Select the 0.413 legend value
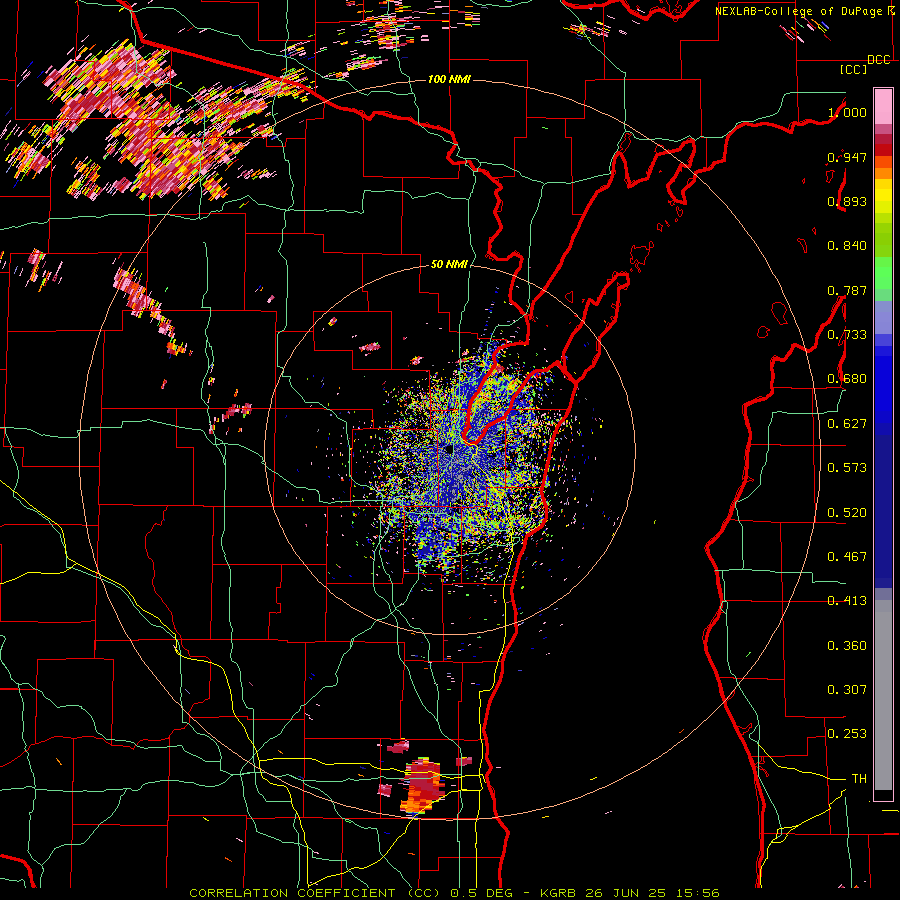Screen dimensions: 900x900 (x=847, y=601)
